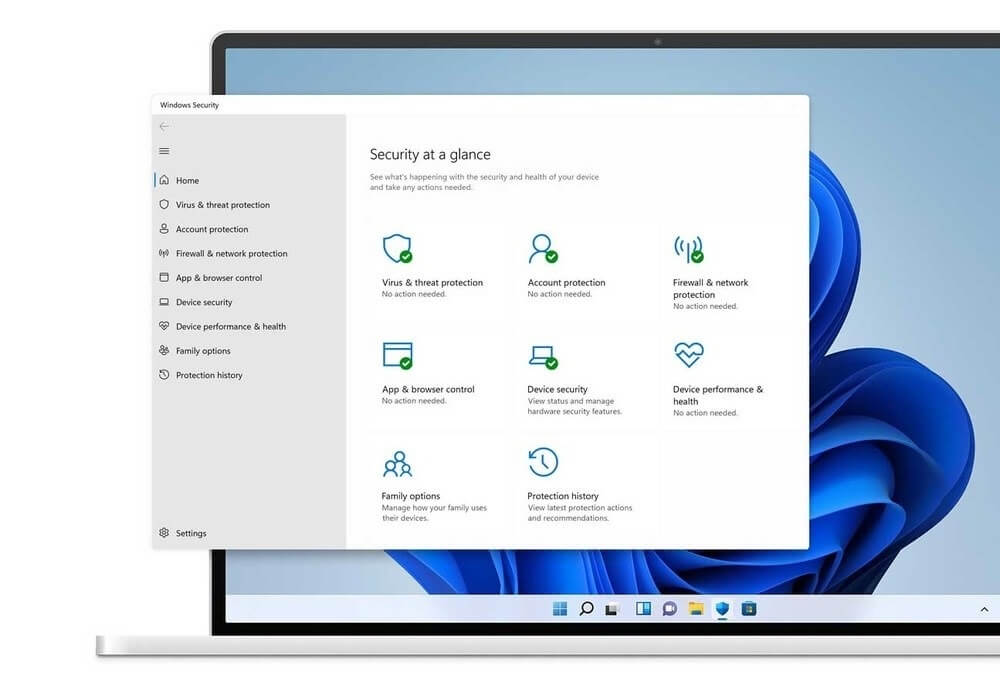Click 'View status and manage hardware security features' text
Screen dimensions: 1000x700
(575, 406)
